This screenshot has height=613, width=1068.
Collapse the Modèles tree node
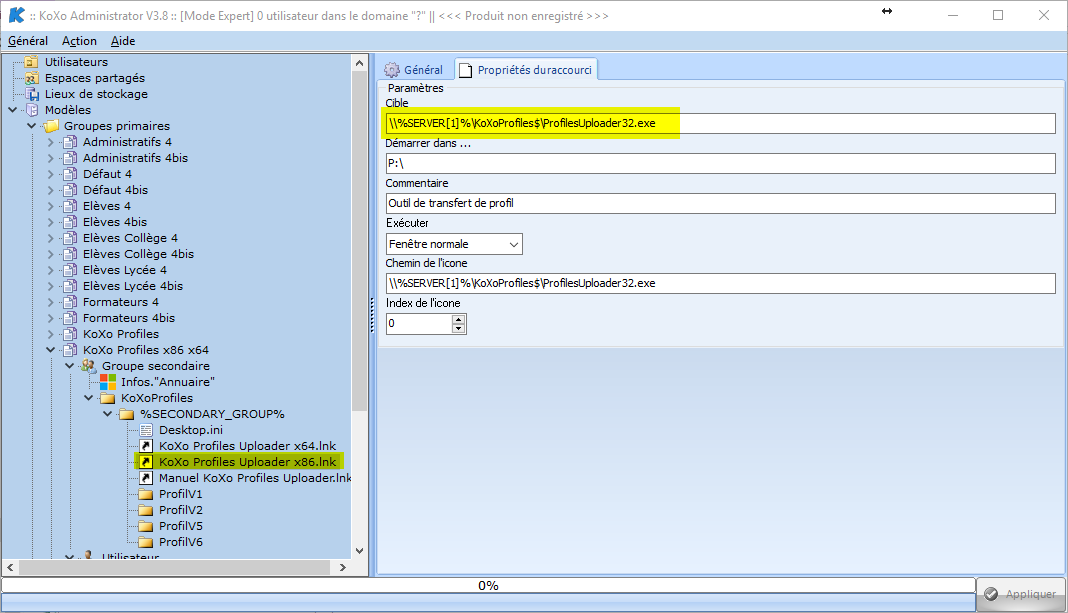(13, 110)
